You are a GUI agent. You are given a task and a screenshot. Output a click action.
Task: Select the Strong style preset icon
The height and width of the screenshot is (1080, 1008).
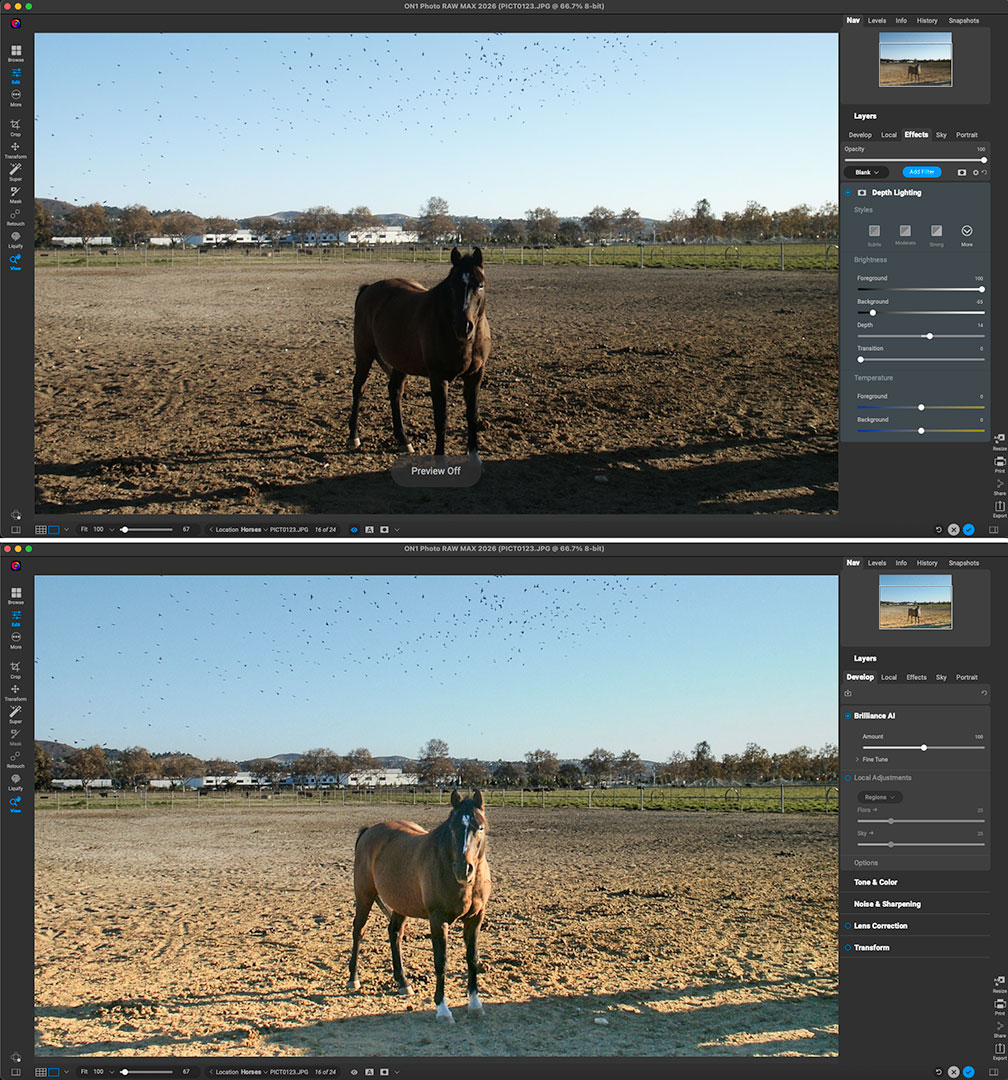pos(936,231)
